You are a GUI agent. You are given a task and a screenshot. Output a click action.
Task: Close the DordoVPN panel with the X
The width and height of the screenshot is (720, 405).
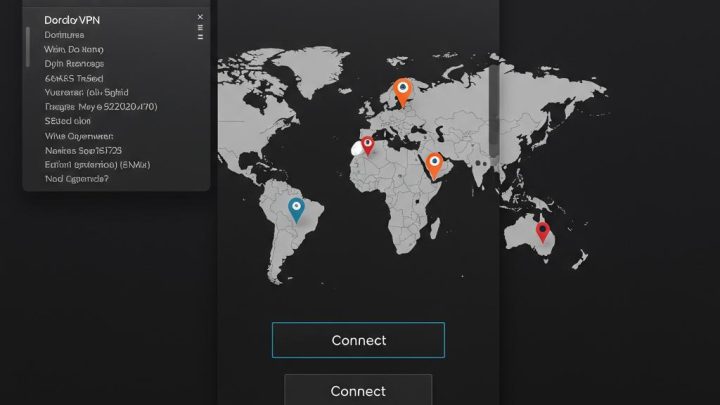click(200, 17)
